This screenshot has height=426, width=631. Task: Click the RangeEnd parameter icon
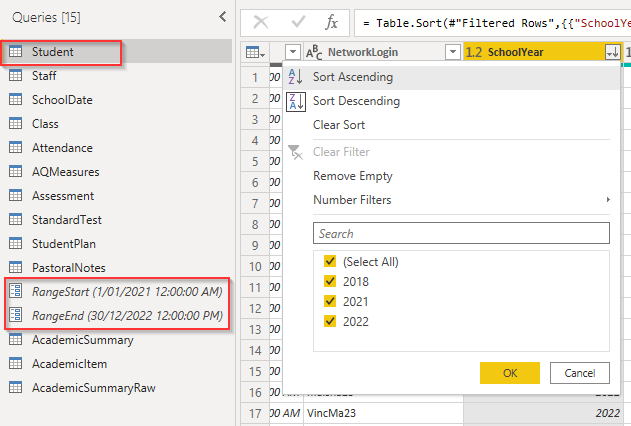pos(16,315)
